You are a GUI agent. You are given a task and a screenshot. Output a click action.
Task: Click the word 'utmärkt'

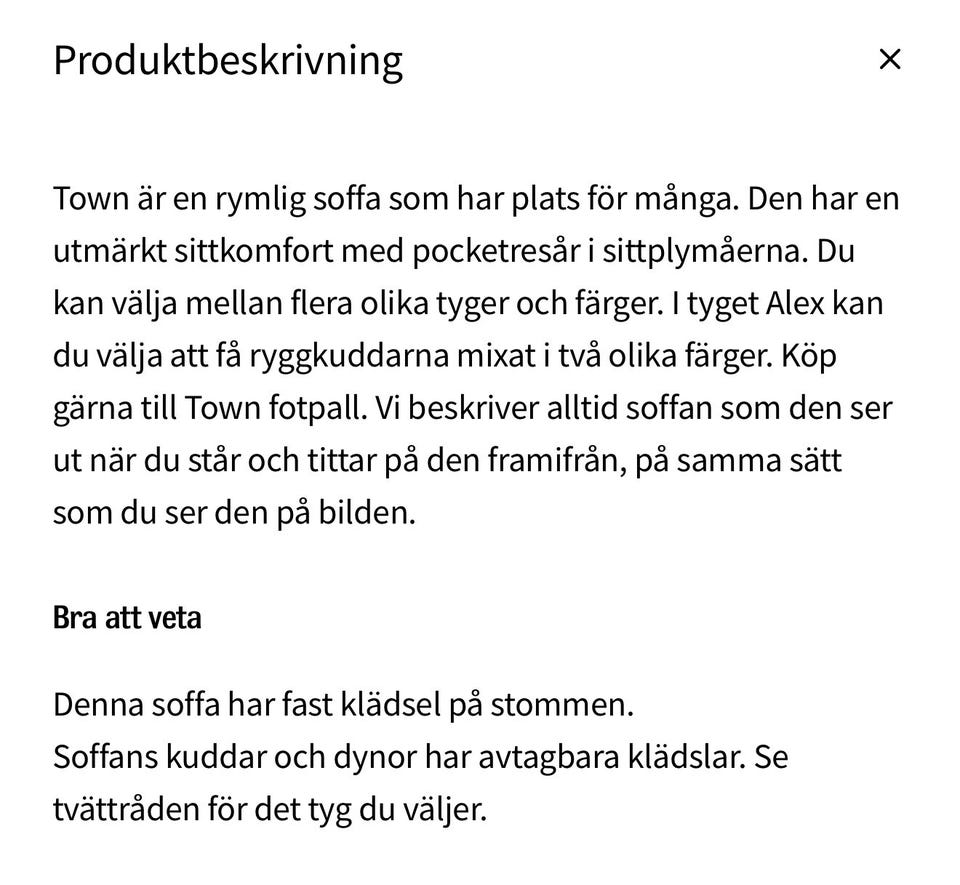(x=108, y=250)
